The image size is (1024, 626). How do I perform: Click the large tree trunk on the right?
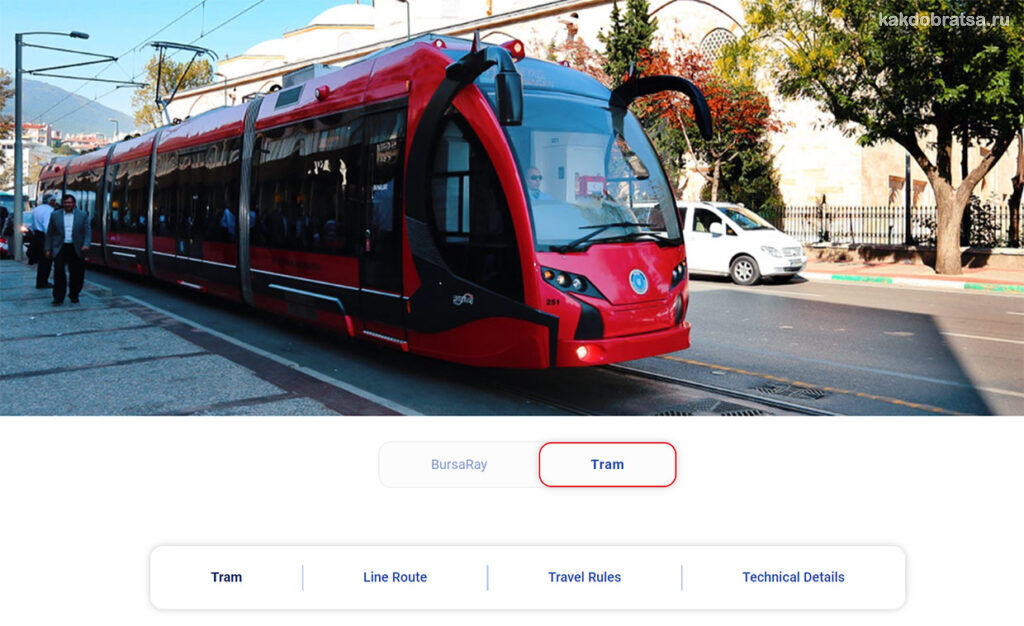[x=949, y=222]
